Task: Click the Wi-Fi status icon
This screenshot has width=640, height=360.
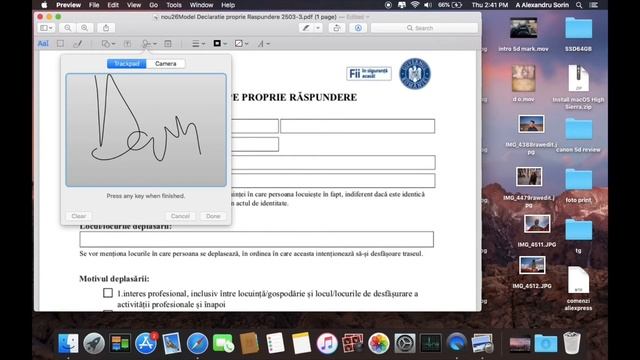Action: [x=415, y=5]
